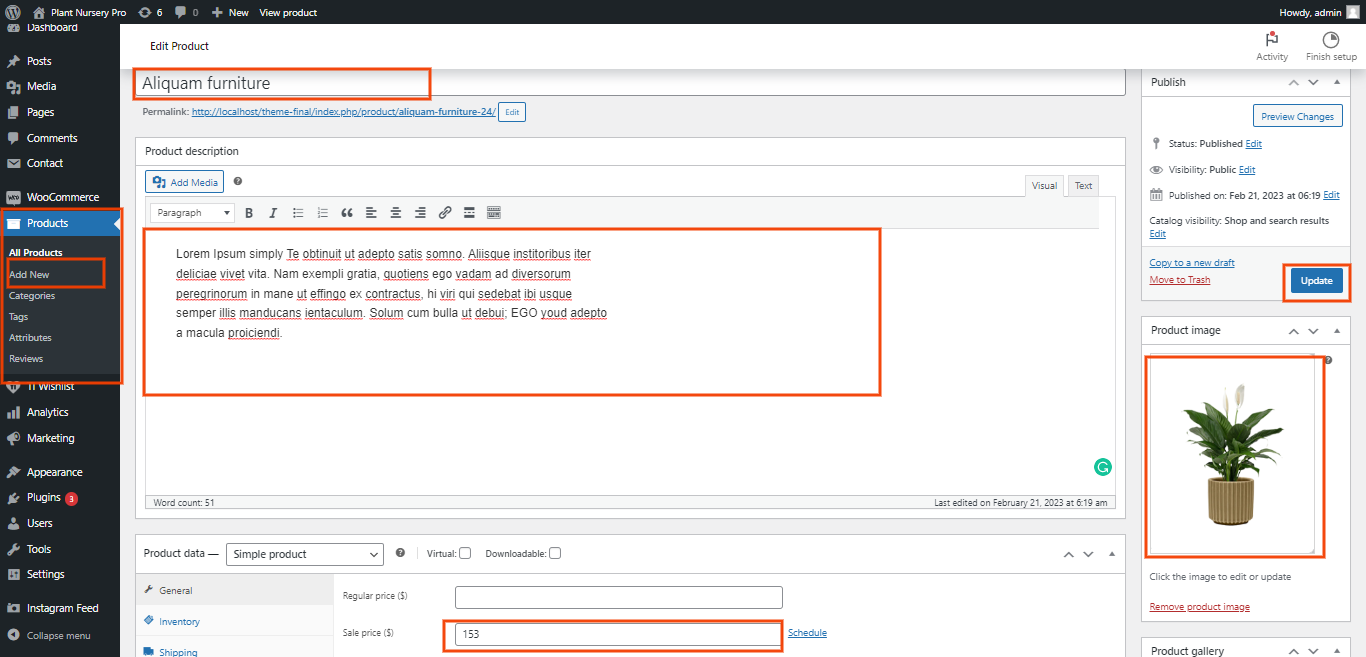The image size is (1366, 657).
Task: Click into the Regular price field
Action: pos(618,598)
